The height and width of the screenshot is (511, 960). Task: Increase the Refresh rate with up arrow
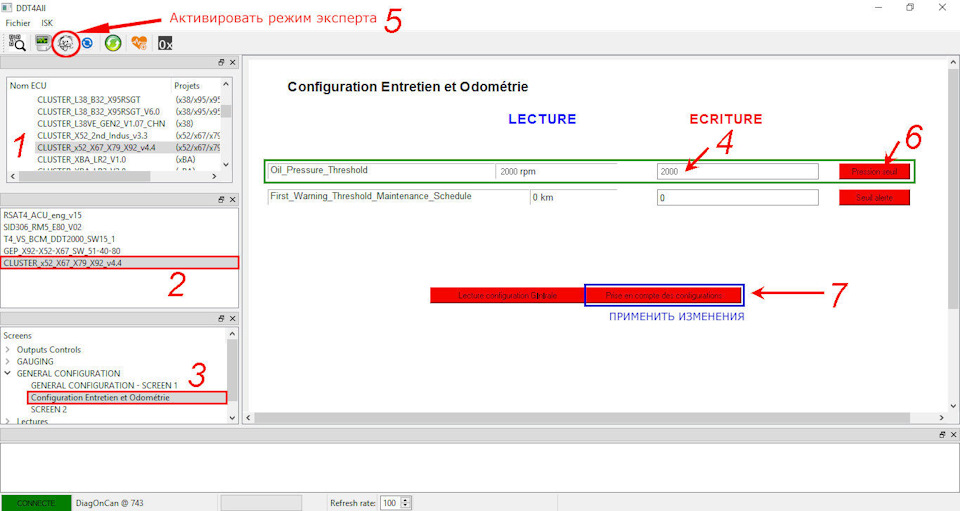[x=405, y=500]
